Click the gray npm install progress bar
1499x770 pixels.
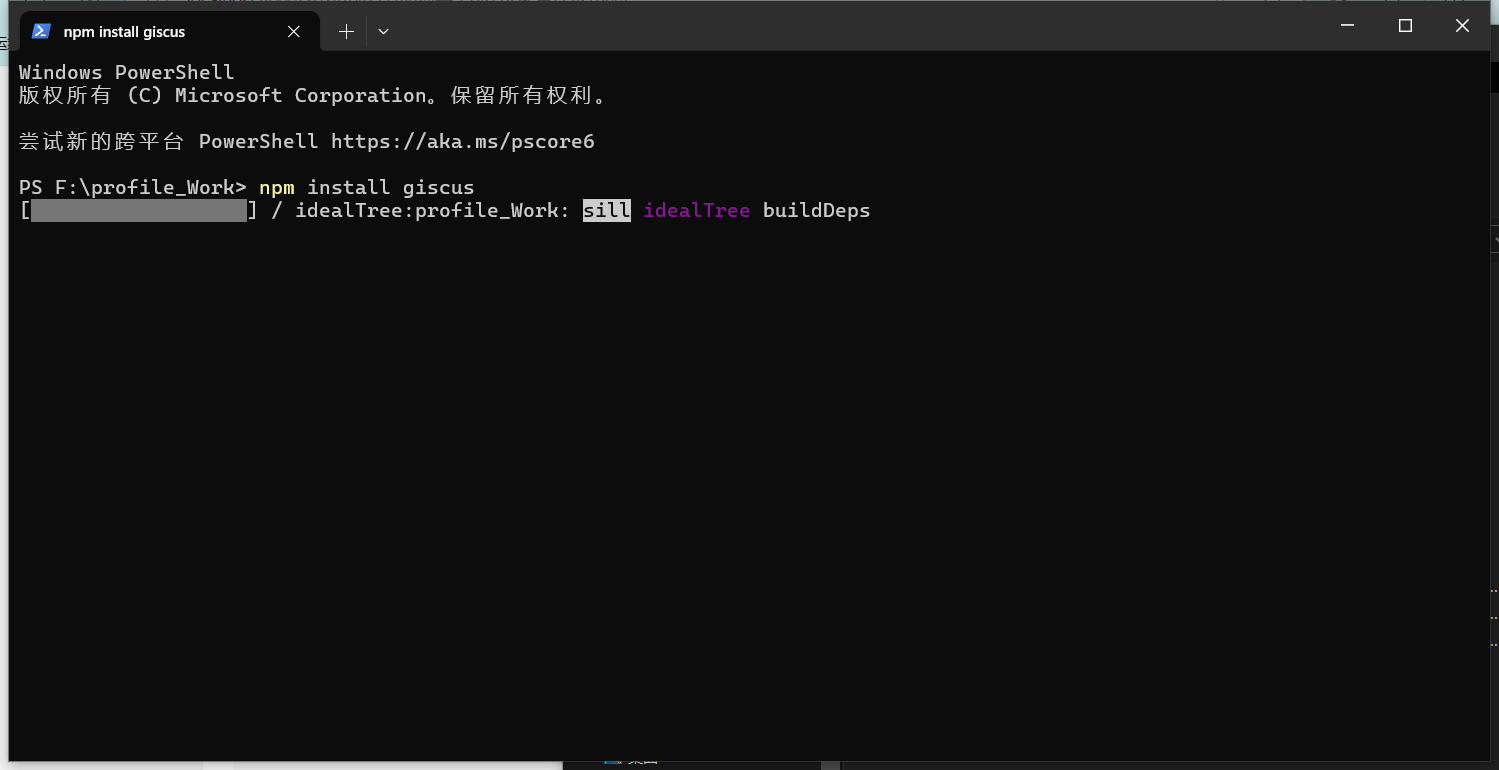[139, 210]
